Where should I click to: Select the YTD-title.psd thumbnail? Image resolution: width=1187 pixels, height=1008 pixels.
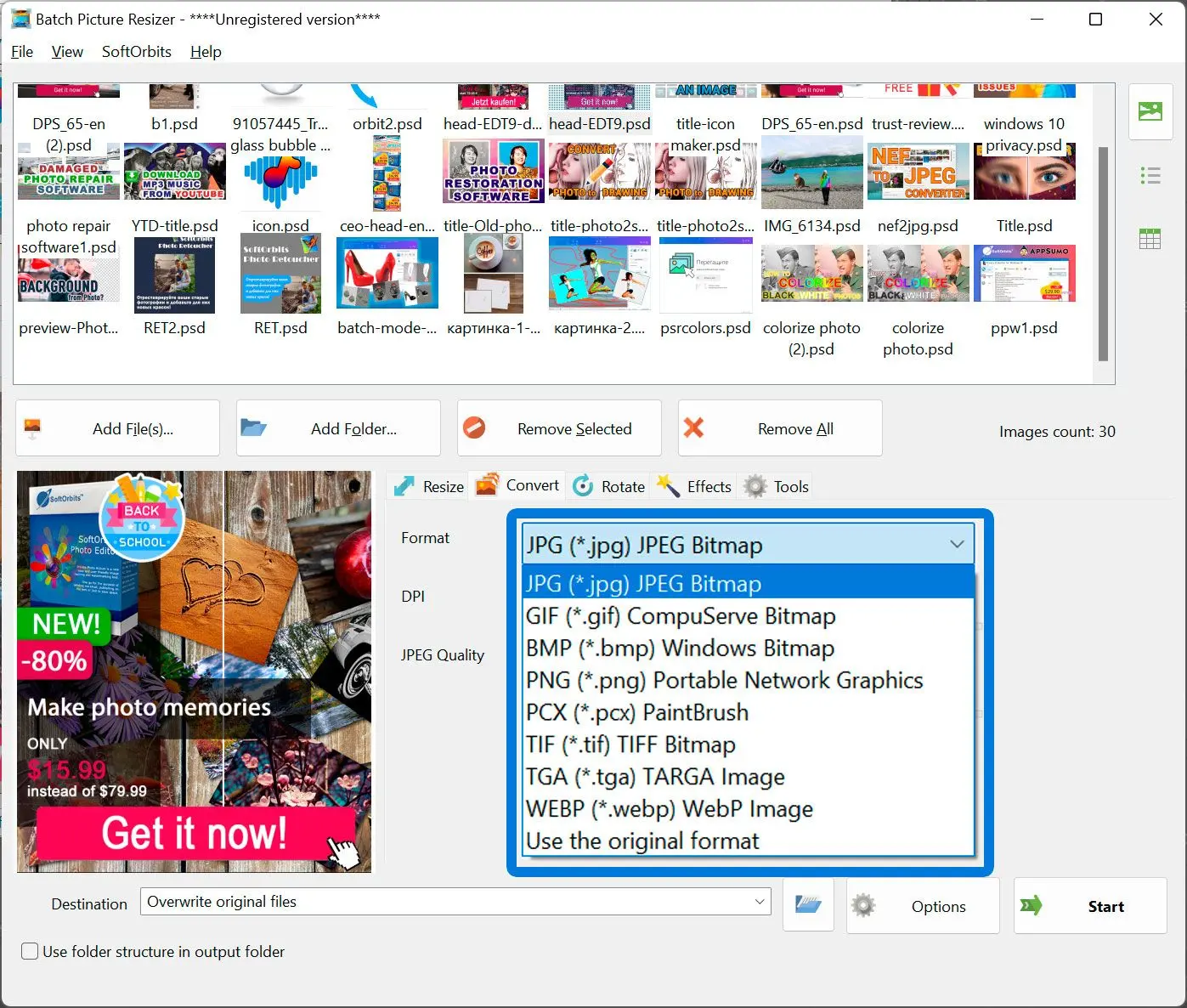[174, 173]
